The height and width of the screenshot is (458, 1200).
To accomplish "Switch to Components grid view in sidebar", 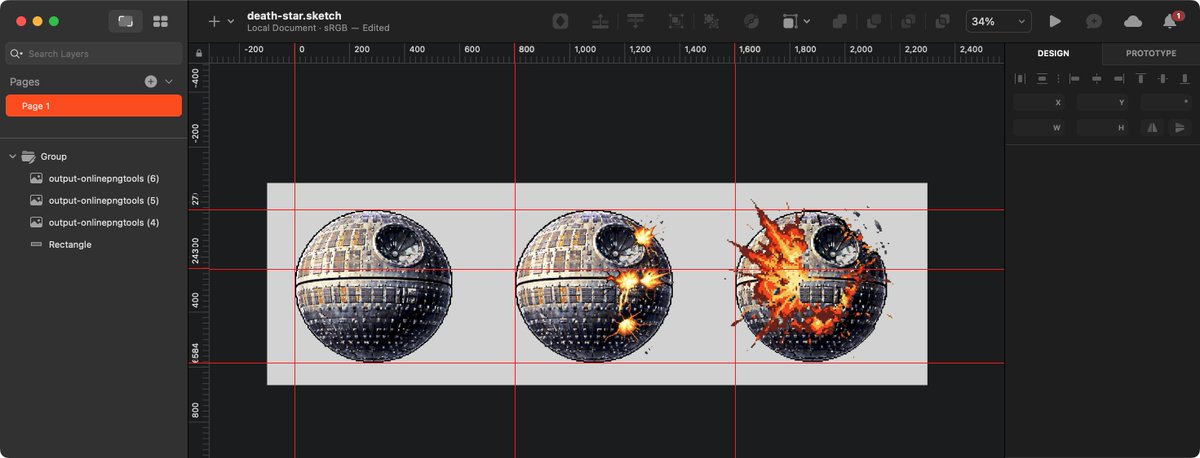I will (x=160, y=21).
